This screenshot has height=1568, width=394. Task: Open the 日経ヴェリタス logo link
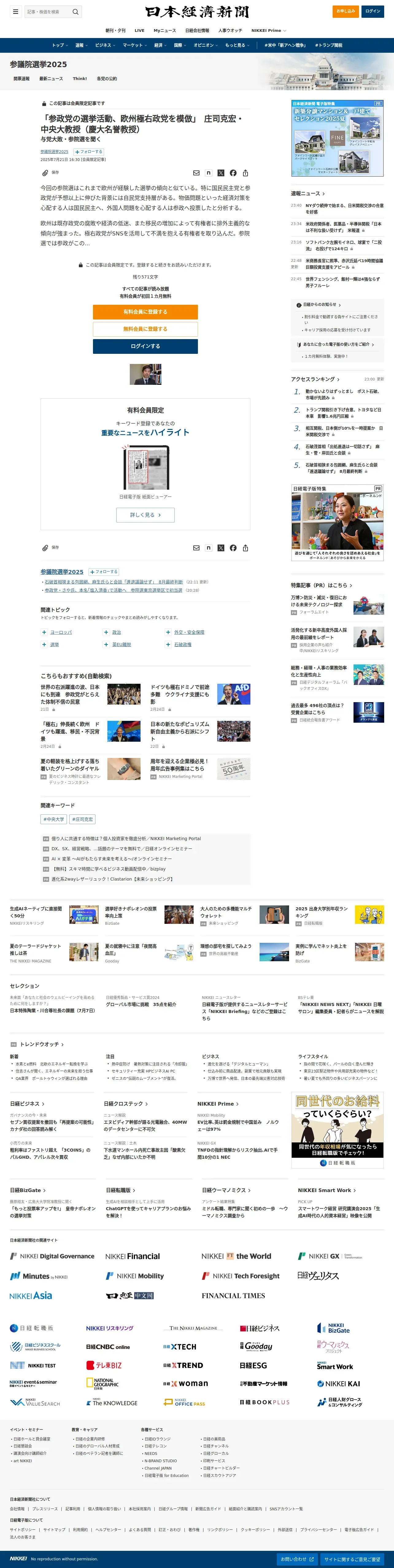(318, 1276)
